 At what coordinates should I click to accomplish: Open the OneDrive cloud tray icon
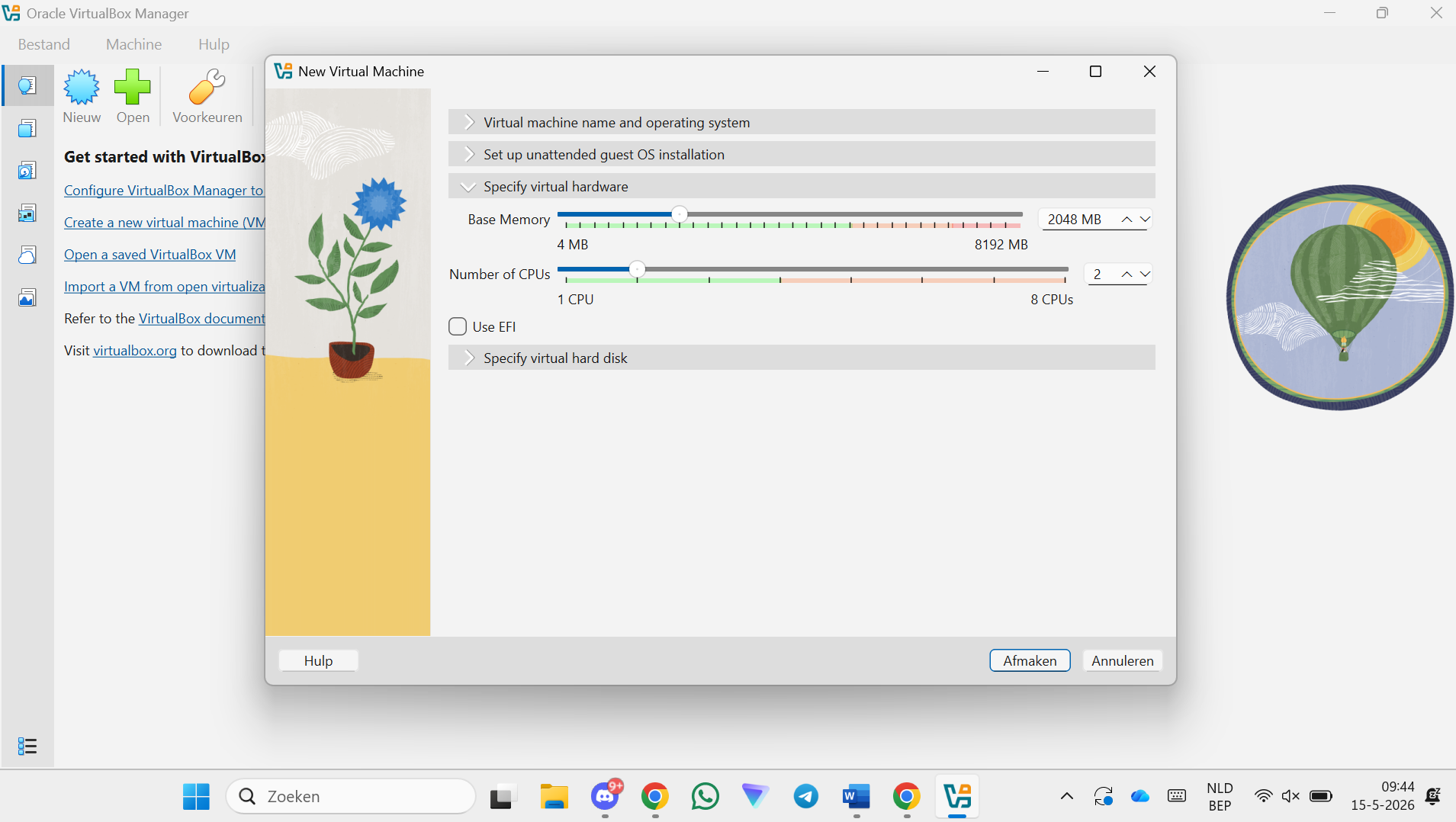(x=1140, y=796)
